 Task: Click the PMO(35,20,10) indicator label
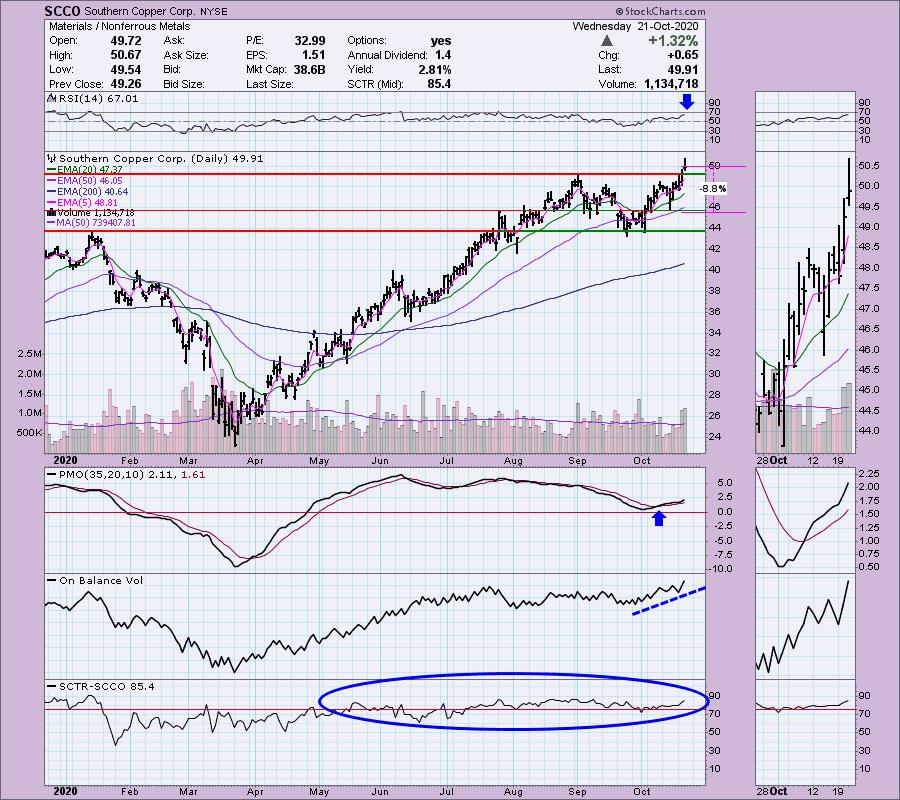pos(126,475)
